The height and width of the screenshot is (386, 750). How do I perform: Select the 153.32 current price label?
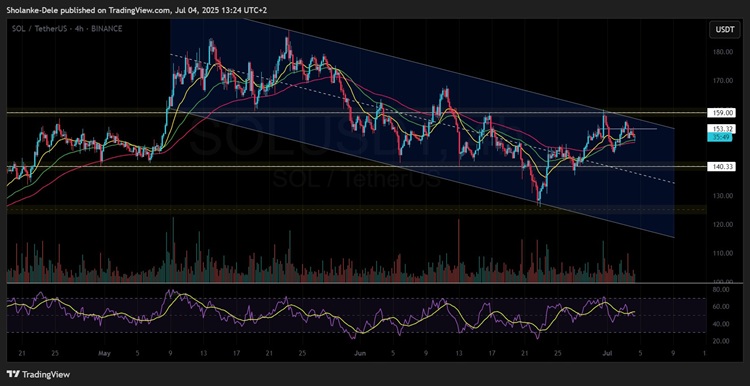click(x=722, y=129)
